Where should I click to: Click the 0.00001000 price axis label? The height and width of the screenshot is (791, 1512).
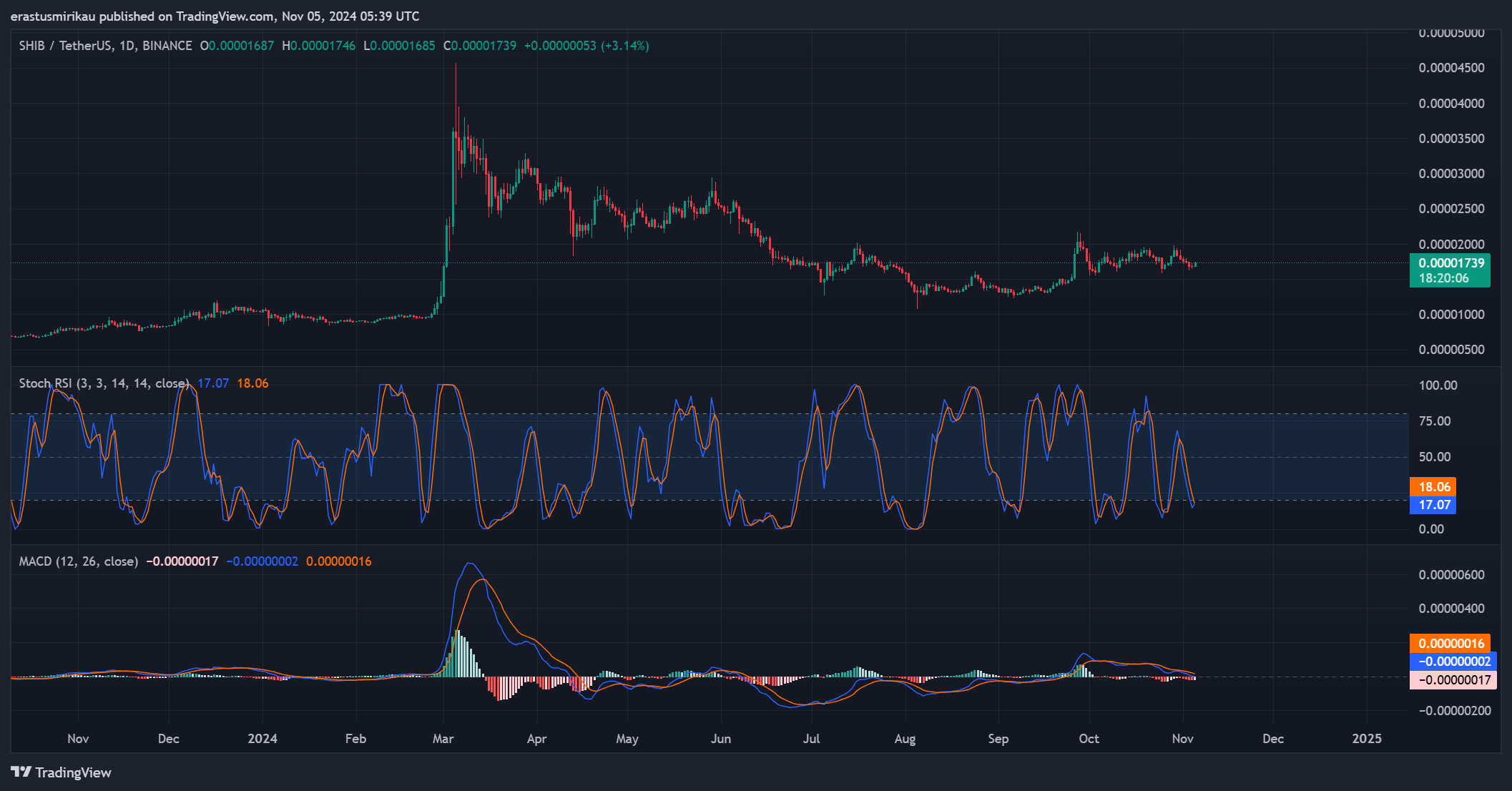(x=1452, y=315)
